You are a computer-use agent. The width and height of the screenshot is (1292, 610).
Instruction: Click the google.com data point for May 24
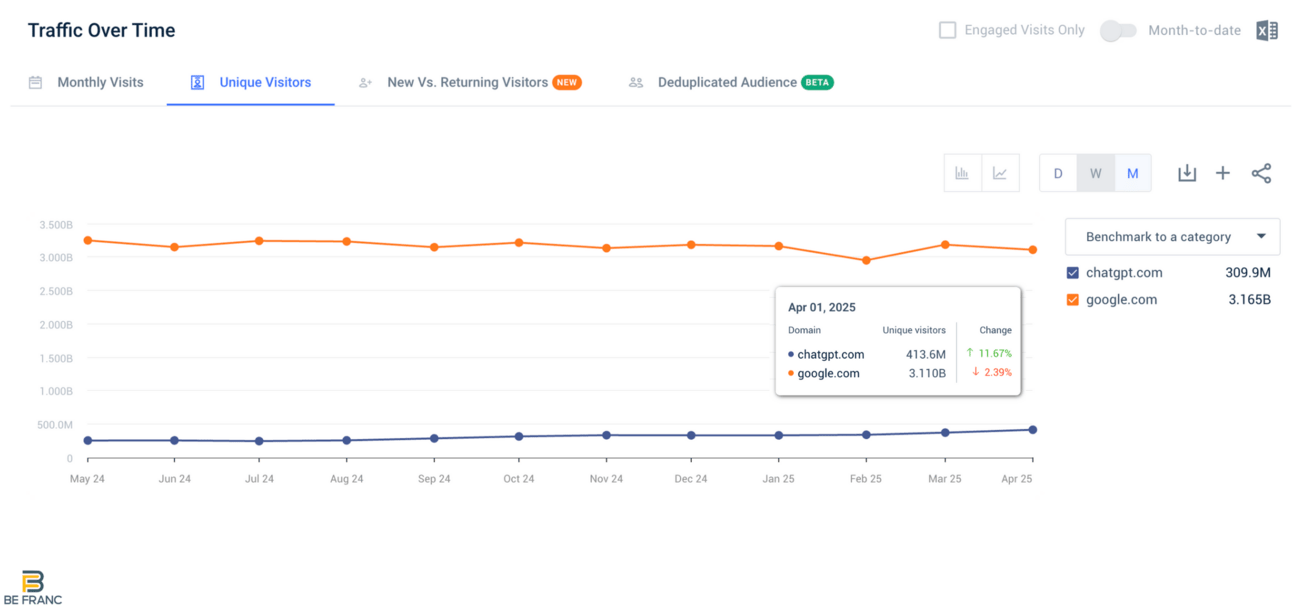click(88, 240)
